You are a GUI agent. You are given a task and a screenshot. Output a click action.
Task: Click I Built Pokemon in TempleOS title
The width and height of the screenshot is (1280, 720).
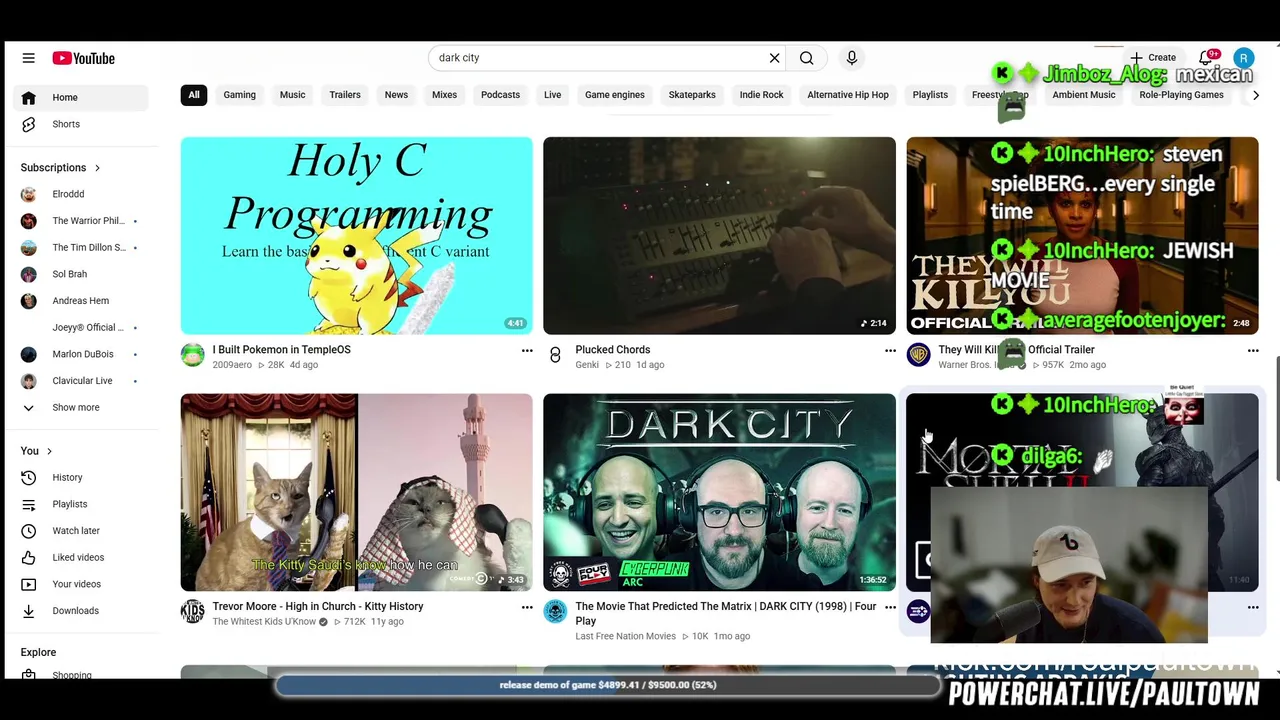coord(281,350)
